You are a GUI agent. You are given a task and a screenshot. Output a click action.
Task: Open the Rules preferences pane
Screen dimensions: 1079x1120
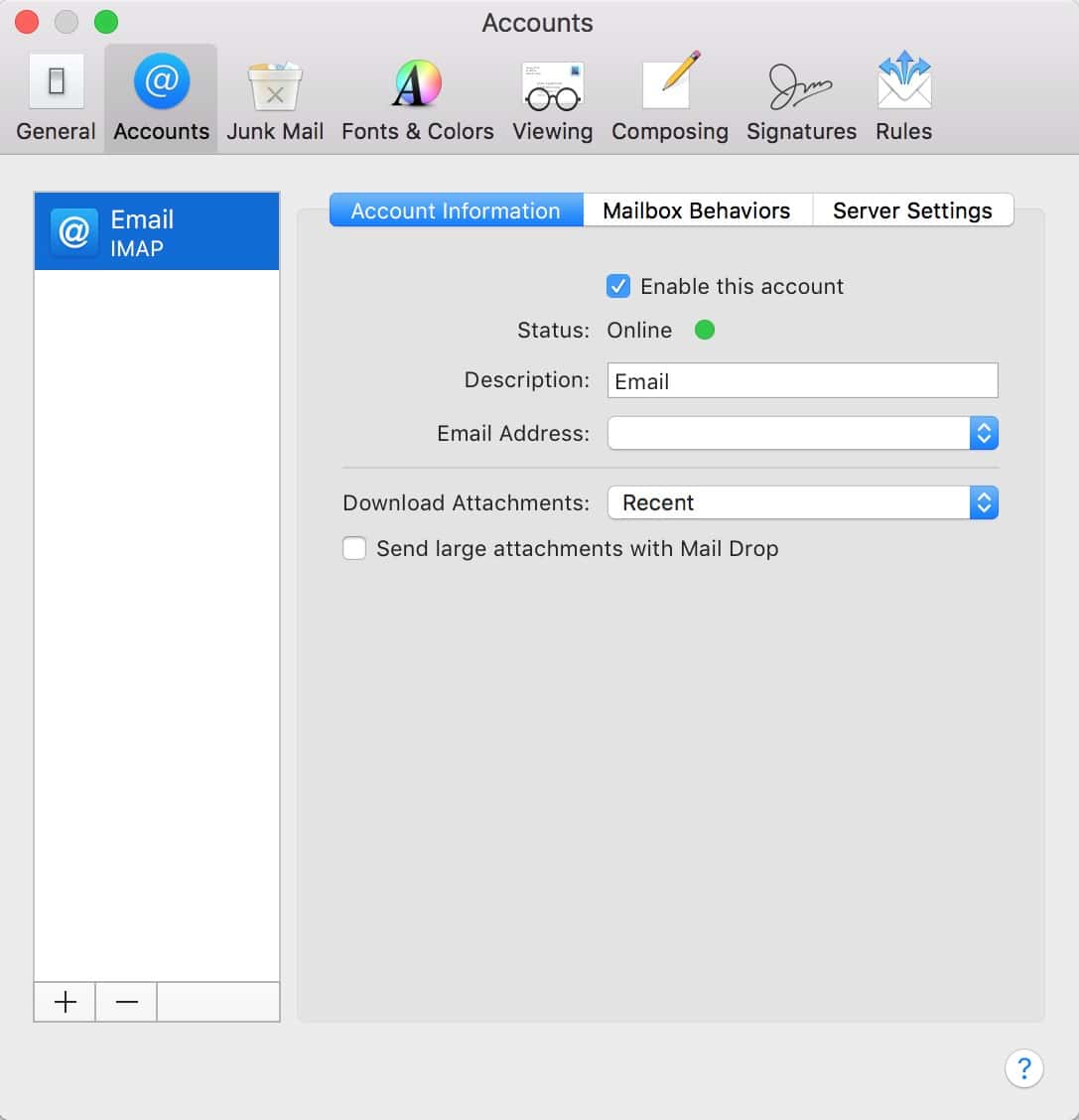(903, 99)
